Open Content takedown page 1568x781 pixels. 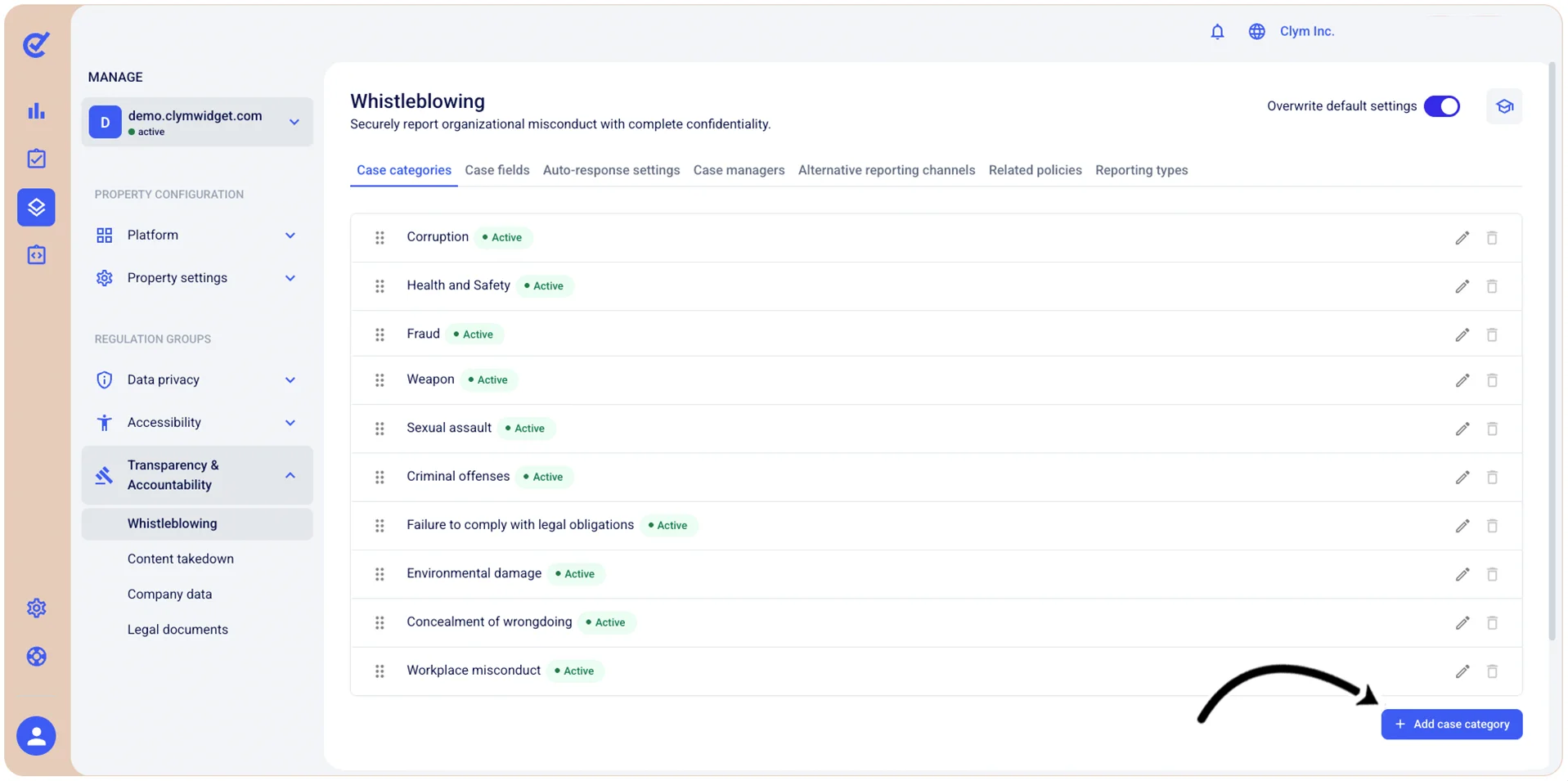181,559
